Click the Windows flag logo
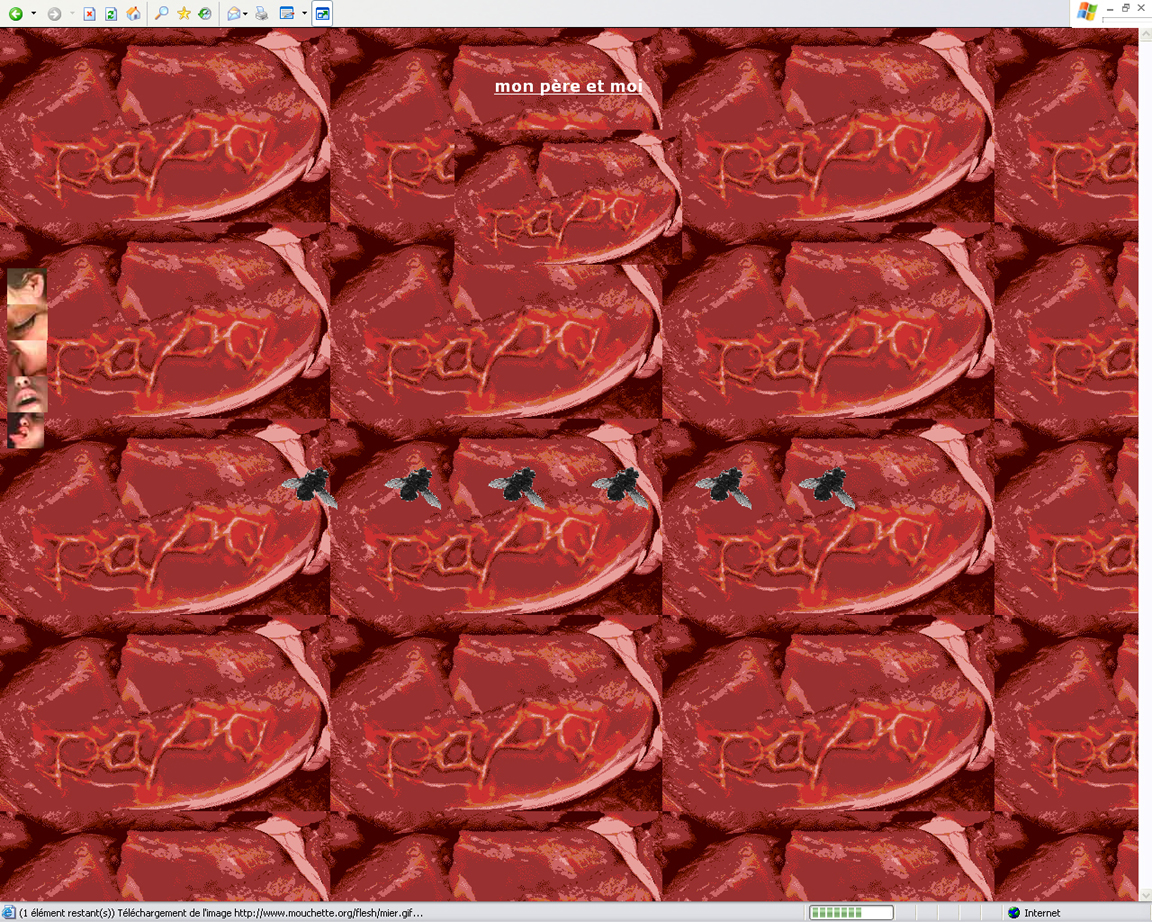 pyautogui.click(x=1087, y=12)
